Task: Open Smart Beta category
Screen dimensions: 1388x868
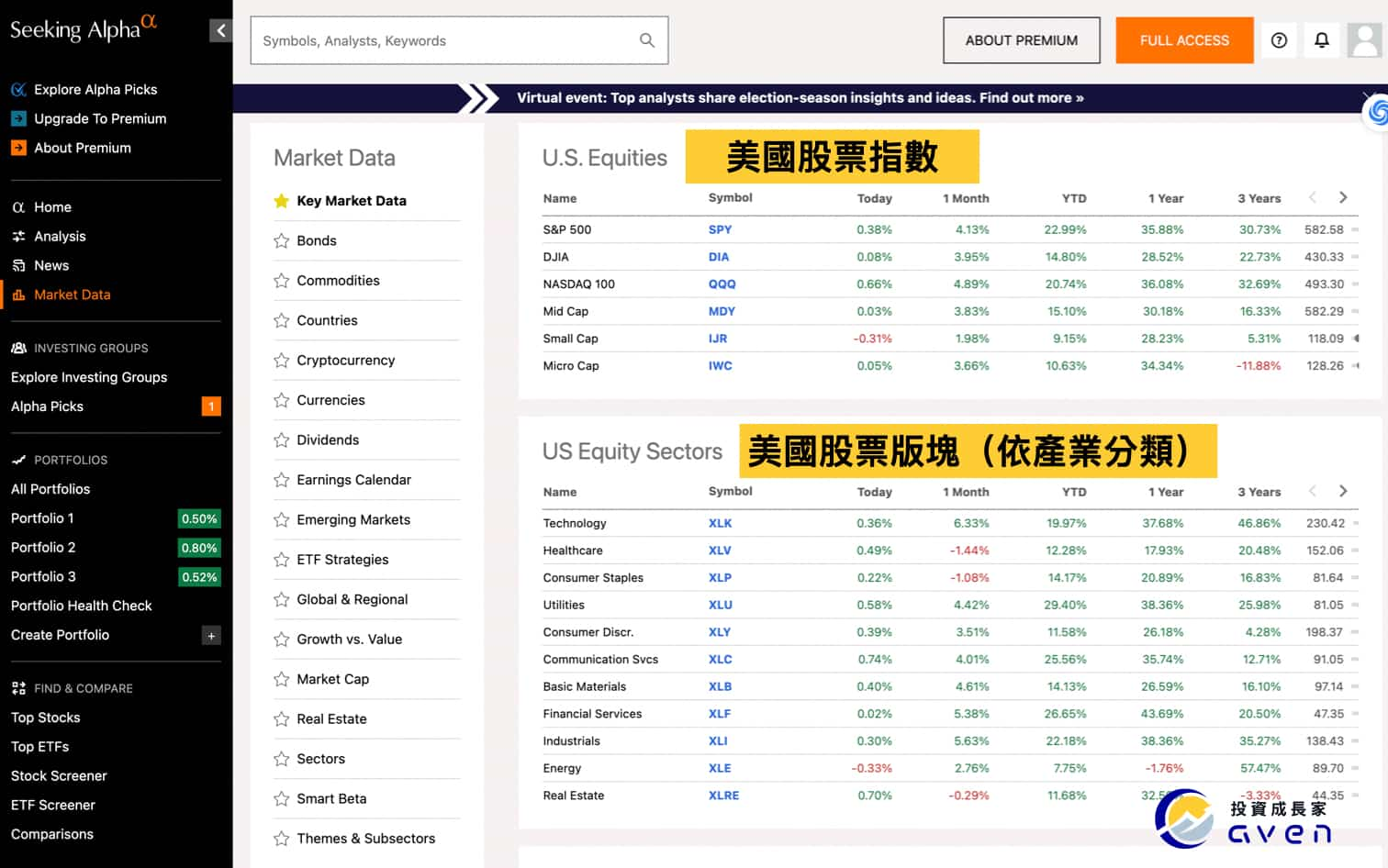Action: (331, 798)
